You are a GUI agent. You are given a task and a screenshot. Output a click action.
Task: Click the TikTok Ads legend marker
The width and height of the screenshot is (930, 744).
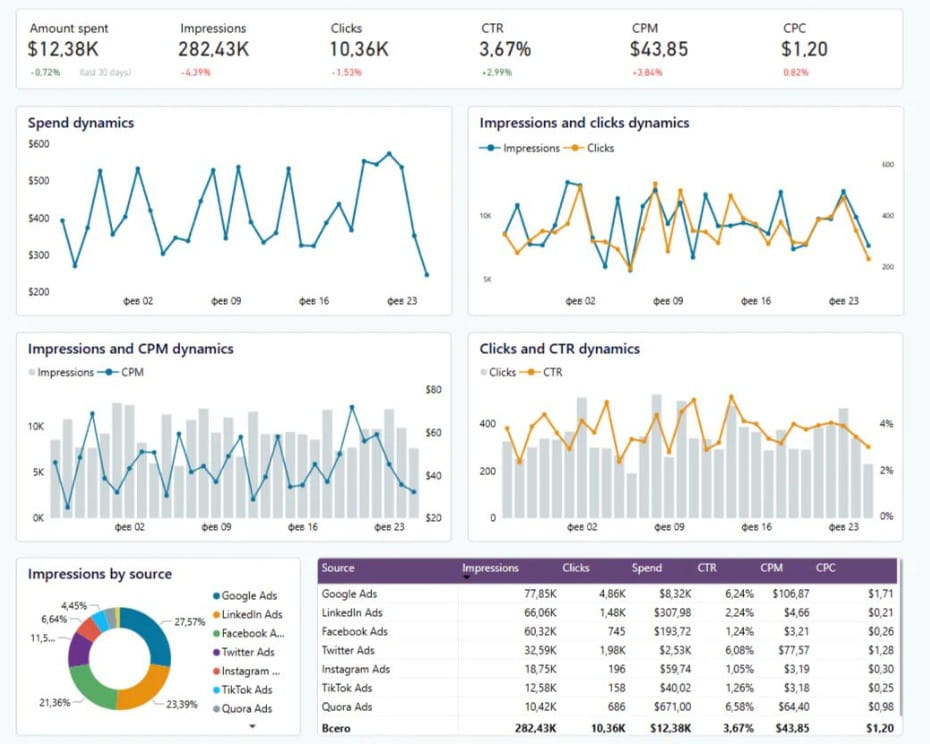pyautogui.click(x=216, y=690)
